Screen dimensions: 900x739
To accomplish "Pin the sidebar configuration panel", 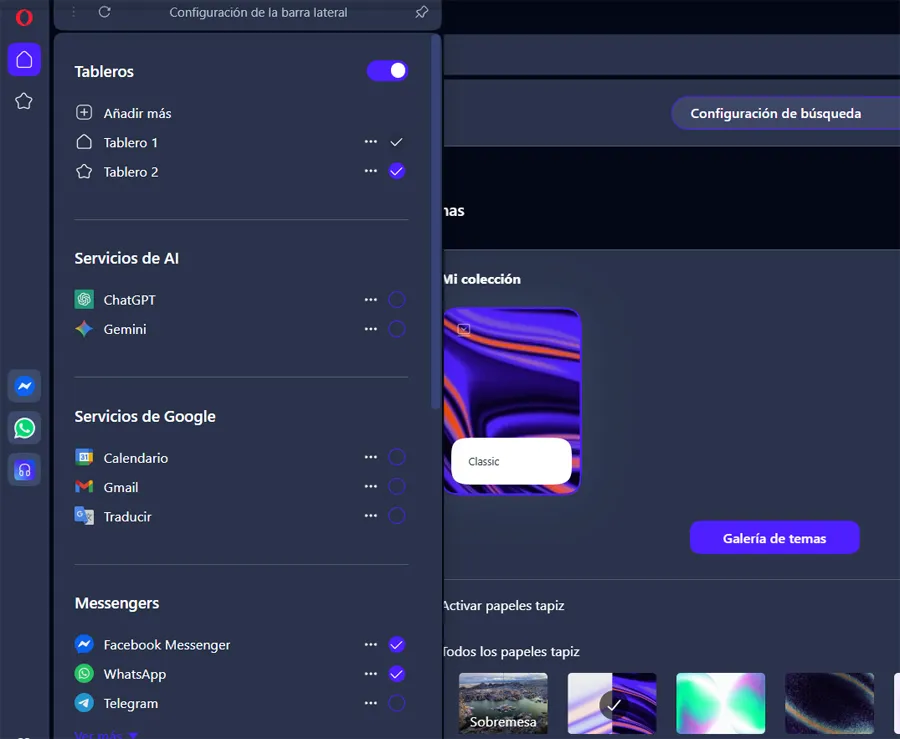I will (421, 13).
